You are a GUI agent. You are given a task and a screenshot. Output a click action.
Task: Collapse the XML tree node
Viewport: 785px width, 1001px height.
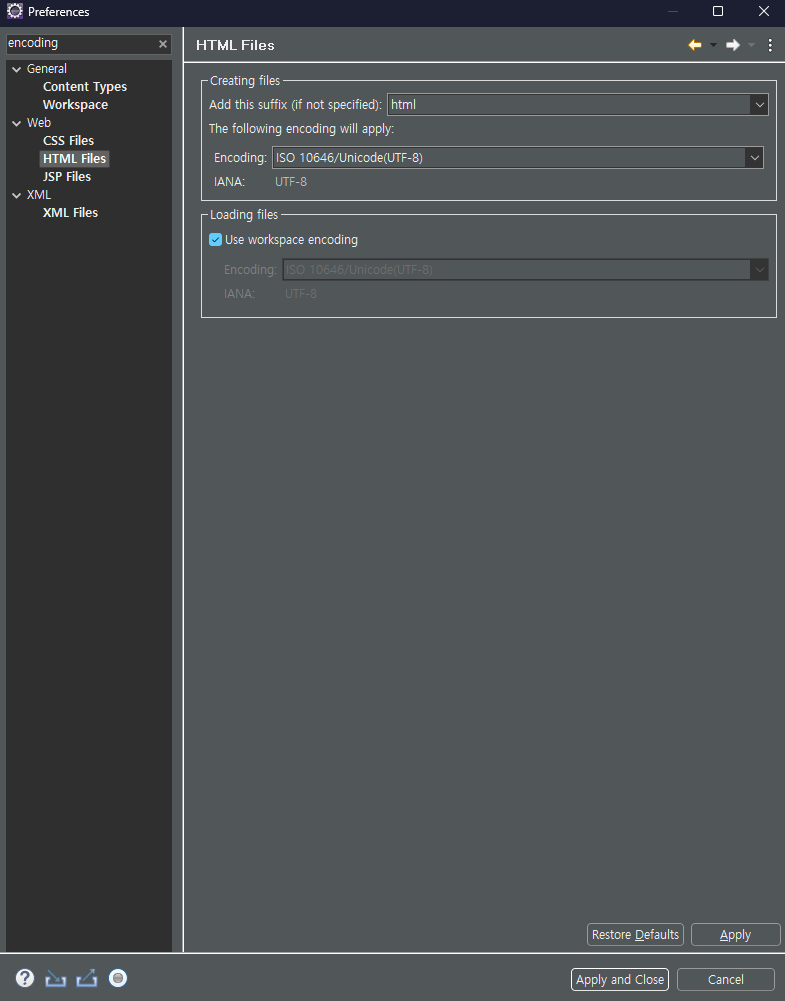pyautogui.click(x=17, y=195)
